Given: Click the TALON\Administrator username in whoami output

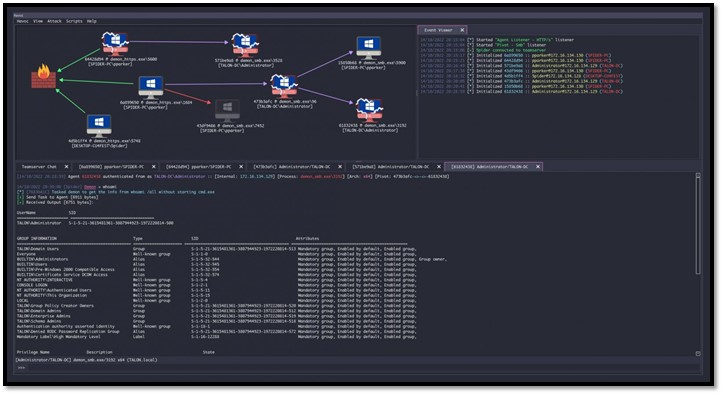Looking at the screenshot, I should [39, 223].
